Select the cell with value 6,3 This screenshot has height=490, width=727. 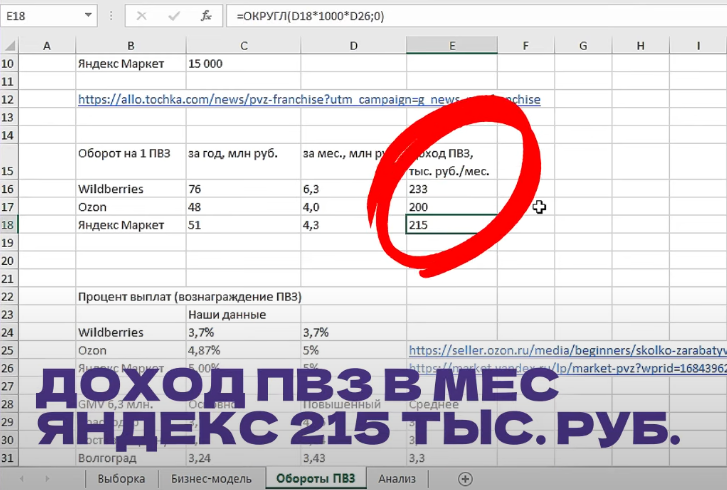353,189
